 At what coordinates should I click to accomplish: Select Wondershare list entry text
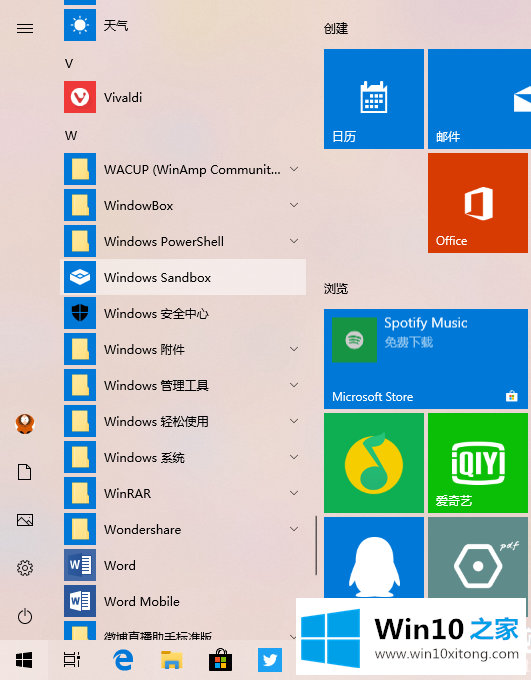[x=142, y=530]
